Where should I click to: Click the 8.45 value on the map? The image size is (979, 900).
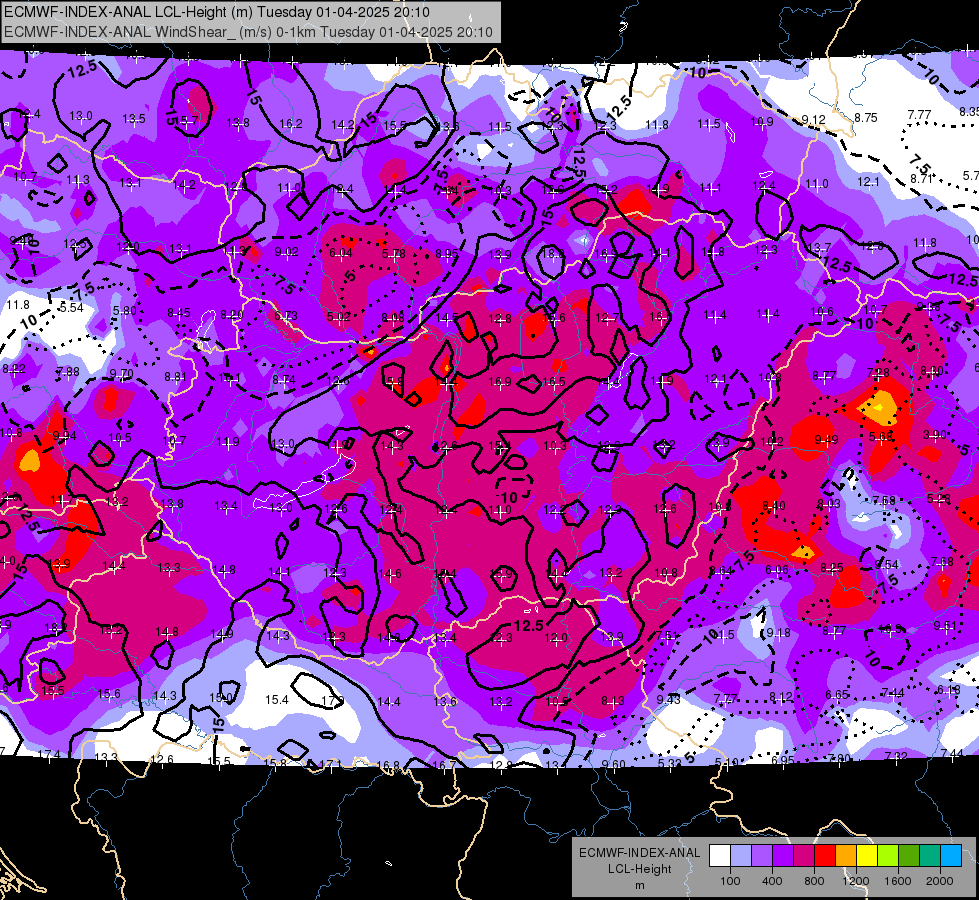click(x=179, y=312)
